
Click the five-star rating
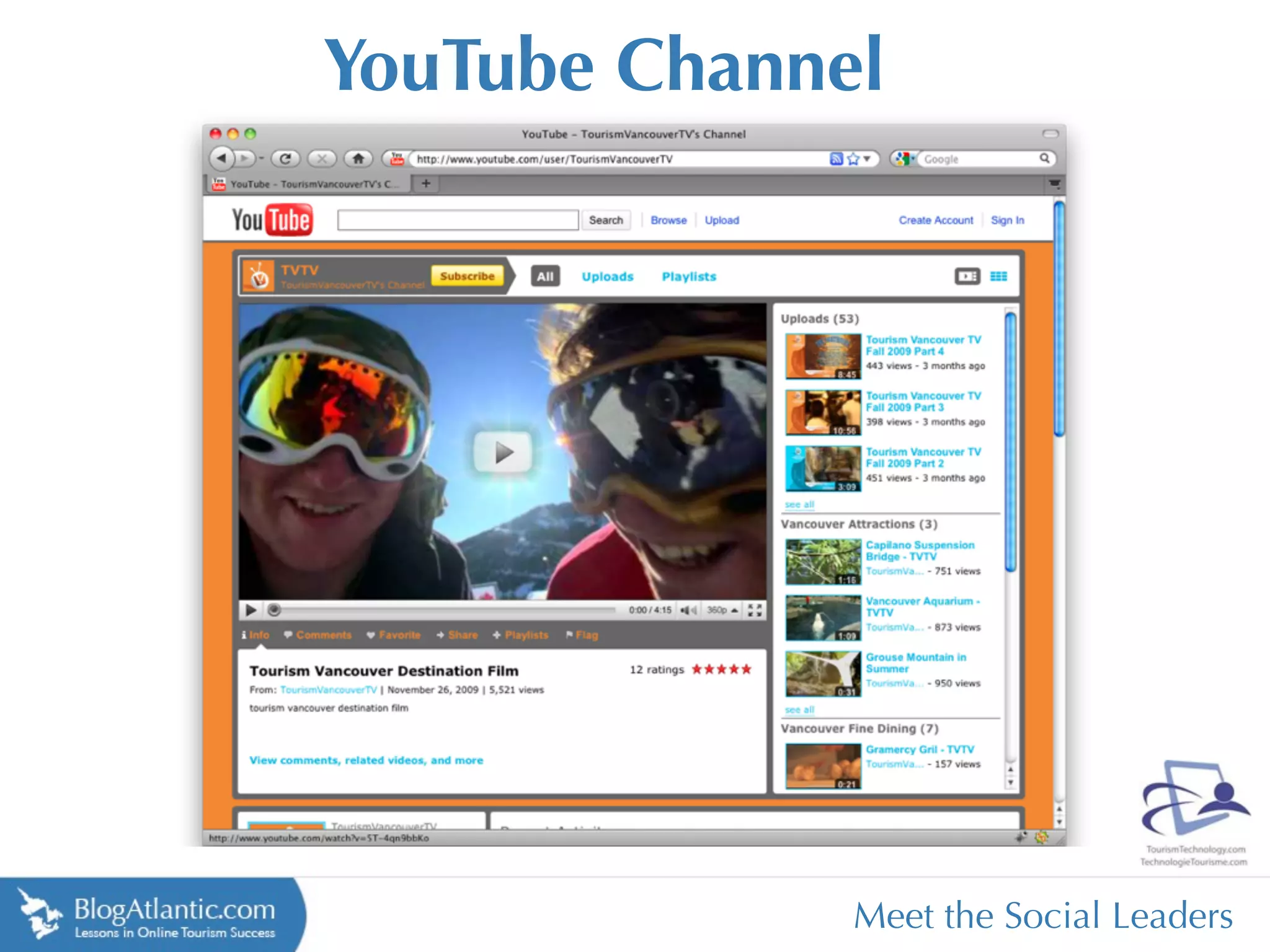[x=721, y=669]
